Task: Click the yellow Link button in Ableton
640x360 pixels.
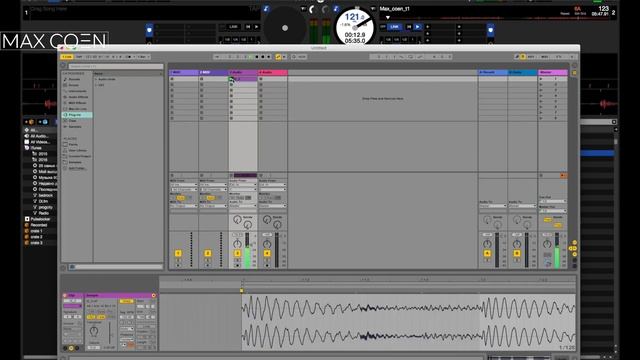Action: (67, 57)
